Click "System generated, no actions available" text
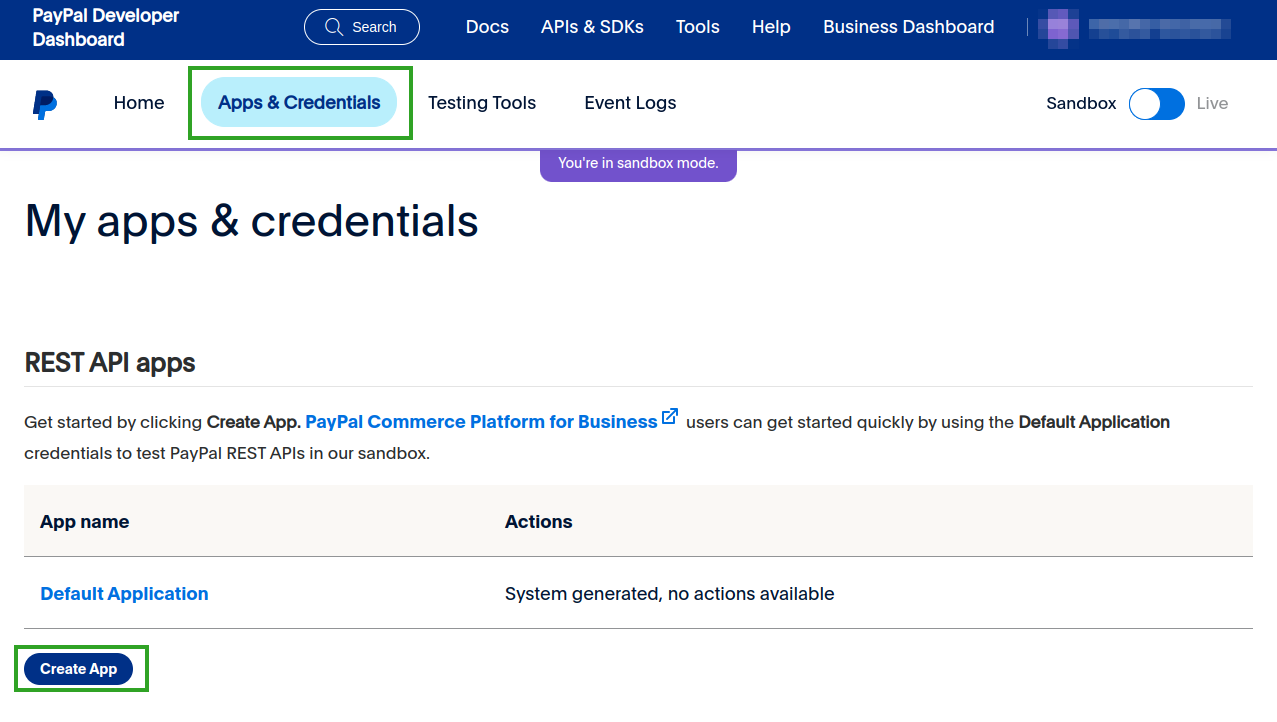This screenshot has height=722, width=1277. [x=670, y=594]
